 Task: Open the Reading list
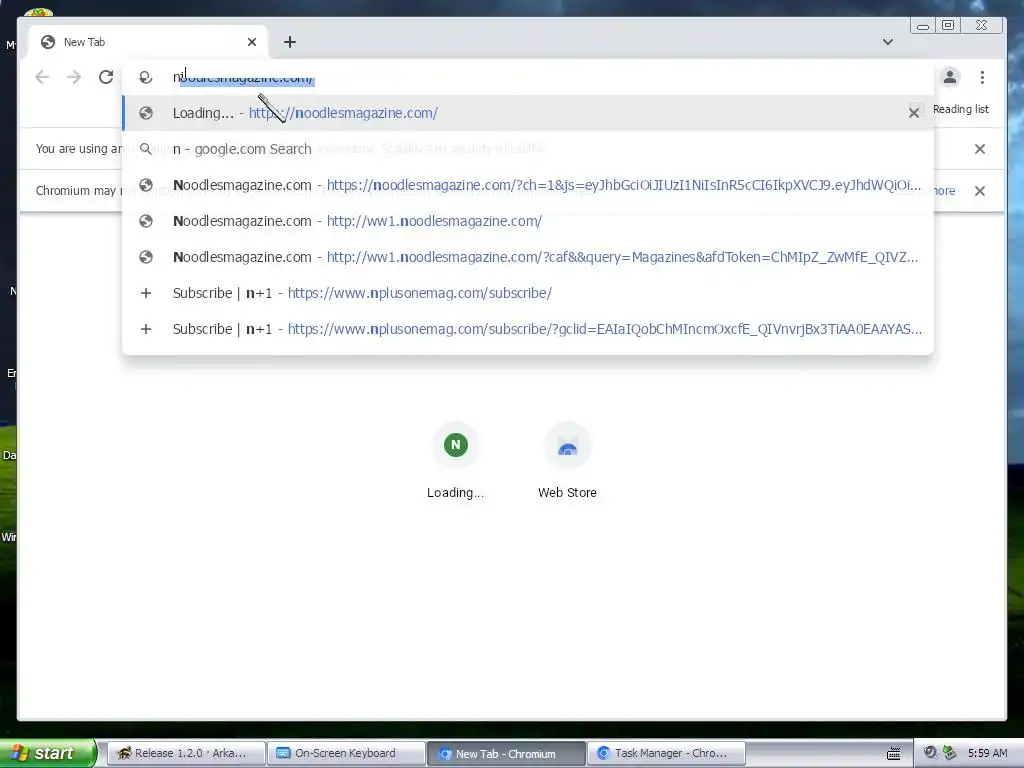961,109
